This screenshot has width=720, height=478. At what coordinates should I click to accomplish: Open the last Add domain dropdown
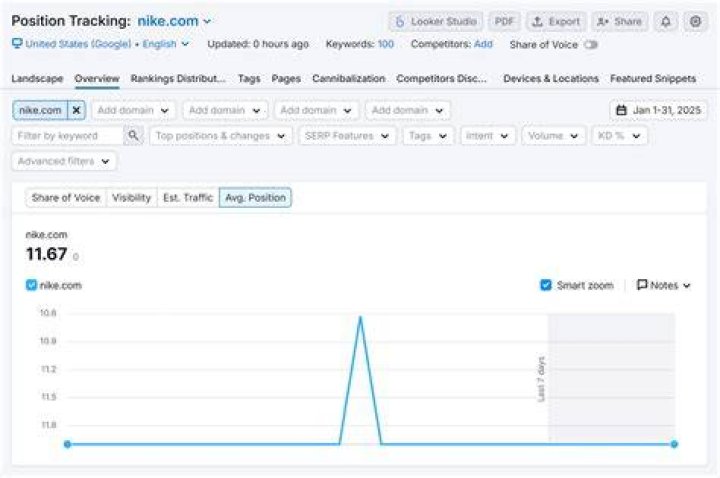(x=407, y=110)
